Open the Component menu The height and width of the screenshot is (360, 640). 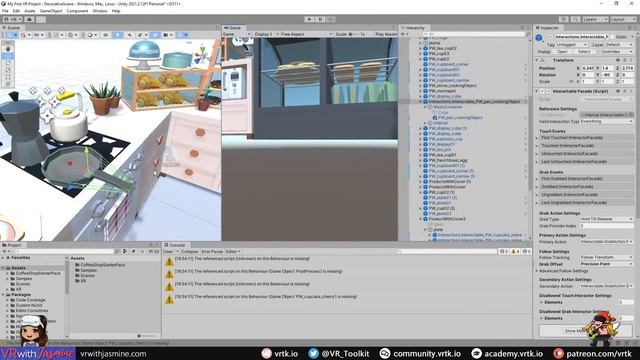coord(77,11)
